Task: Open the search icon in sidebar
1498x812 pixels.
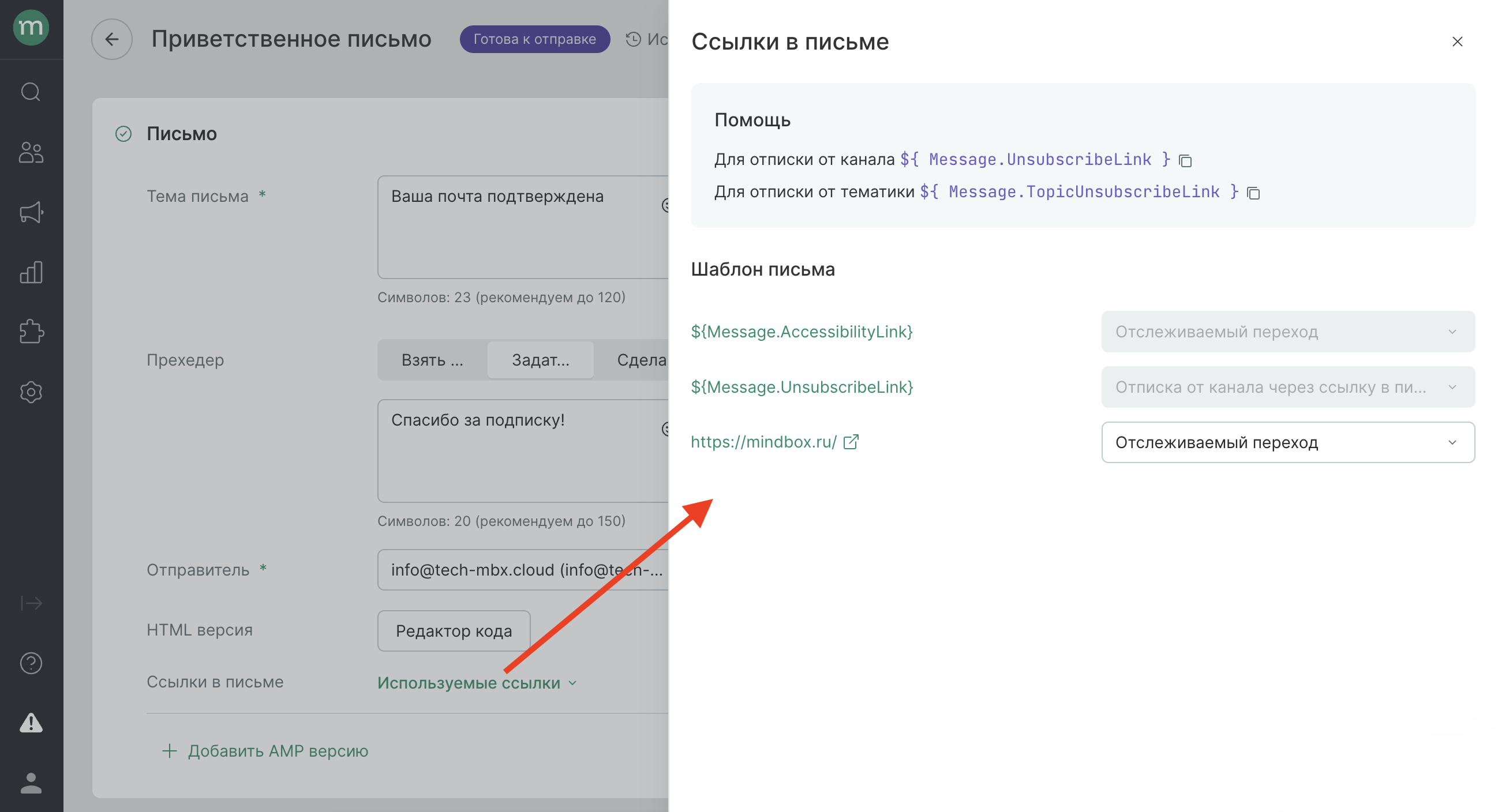Action: pyautogui.click(x=31, y=92)
